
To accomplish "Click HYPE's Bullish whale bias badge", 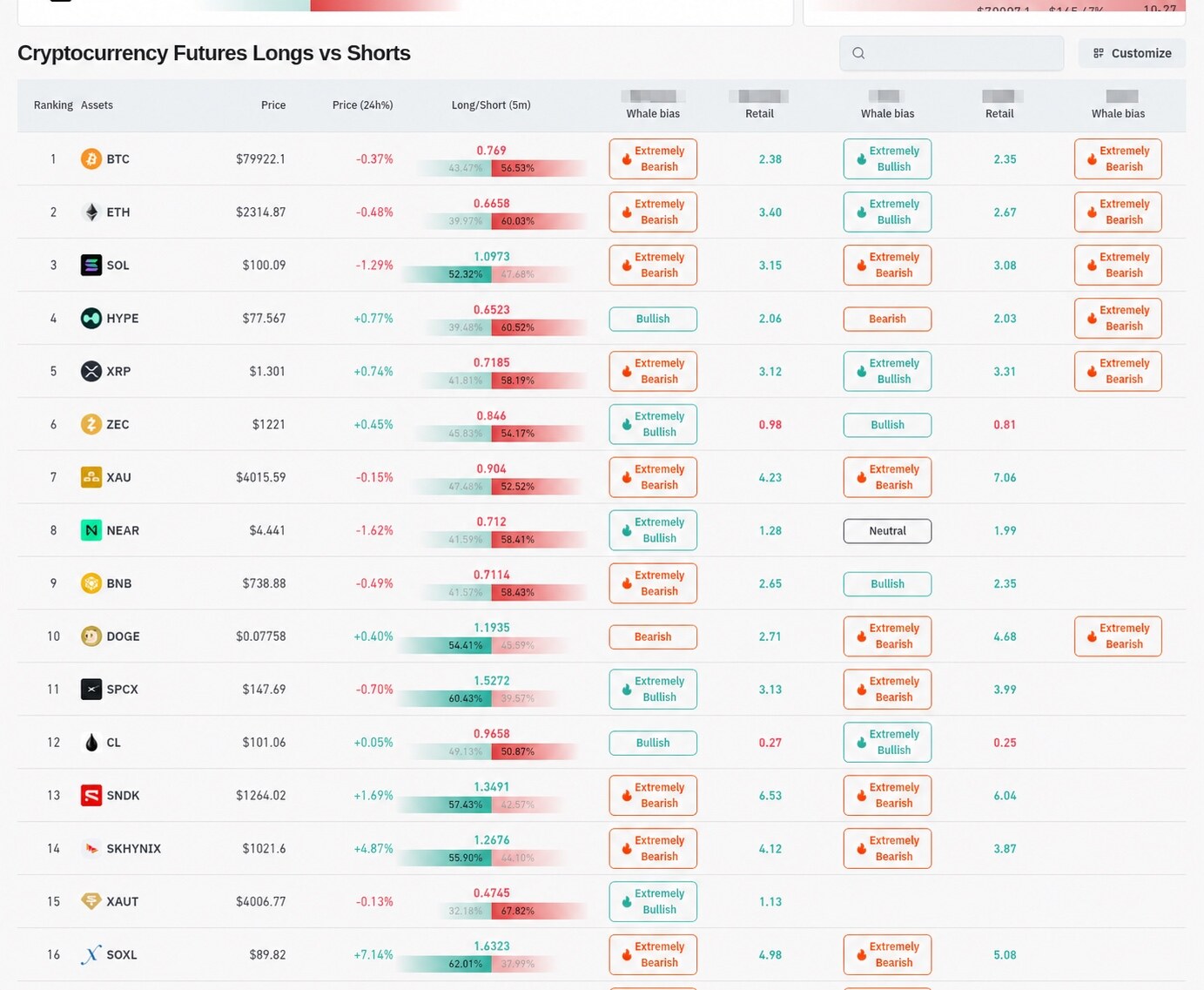I will pyautogui.click(x=653, y=319).
